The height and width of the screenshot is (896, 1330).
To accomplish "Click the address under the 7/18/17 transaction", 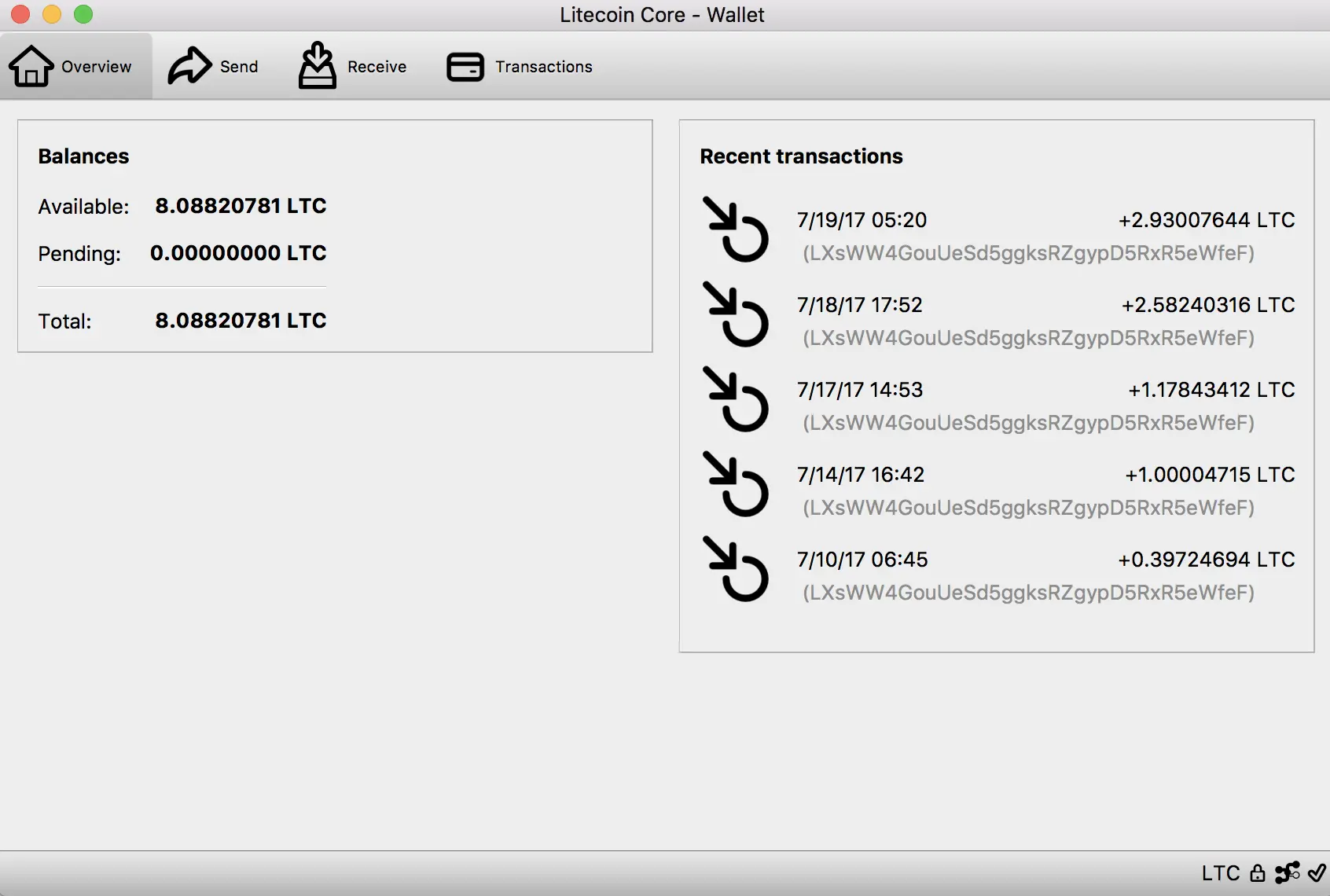I will [x=1028, y=338].
